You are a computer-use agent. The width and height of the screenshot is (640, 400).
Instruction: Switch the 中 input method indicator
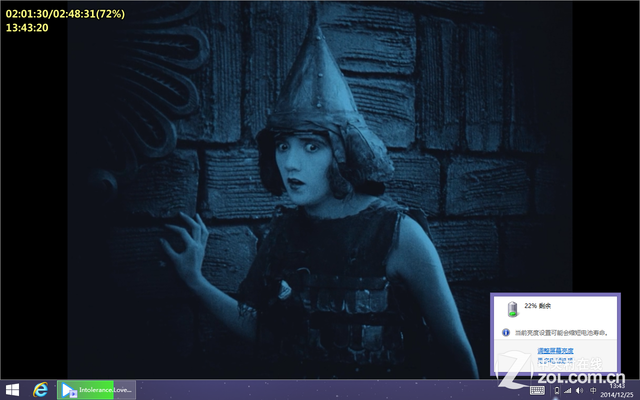tap(593, 391)
